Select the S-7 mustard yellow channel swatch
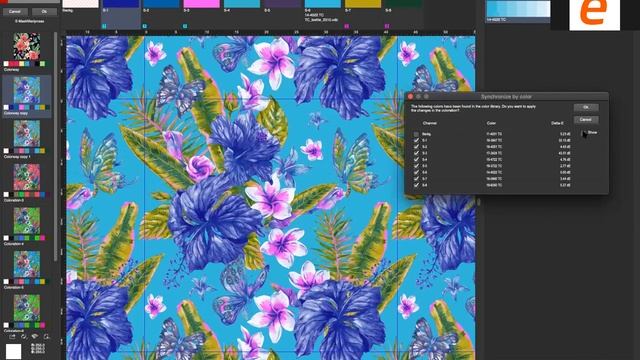Image resolution: width=640 pixels, height=360 pixels. pos(363,4)
